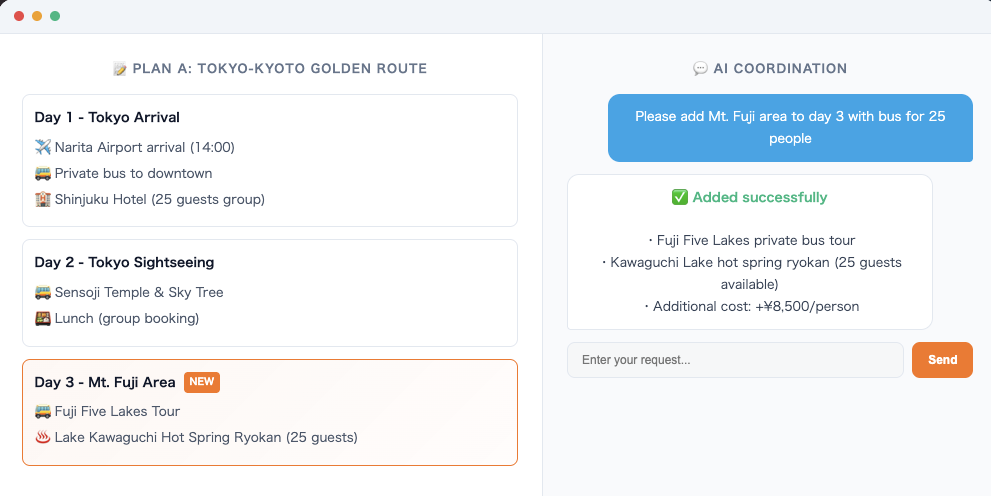The width and height of the screenshot is (991, 496).
Task: Click the bus icon beside Fuji Five Lakes Tour
Action: (42, 411)
